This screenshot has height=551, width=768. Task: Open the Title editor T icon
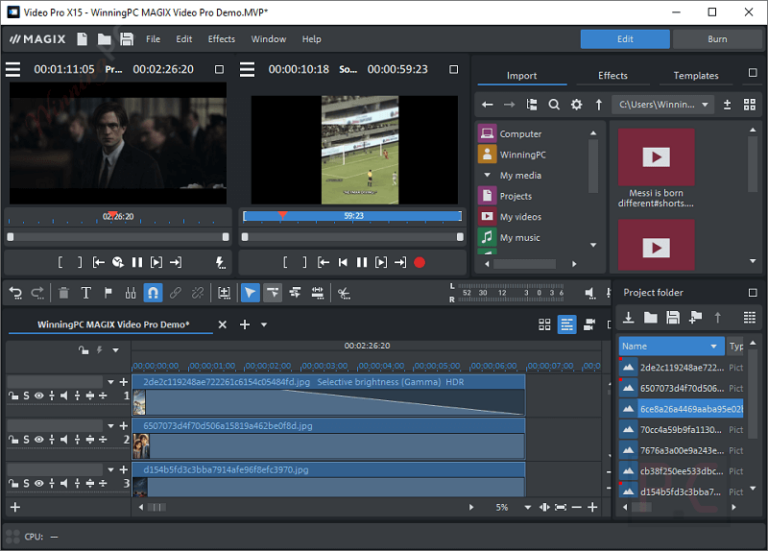pos(86,293)
